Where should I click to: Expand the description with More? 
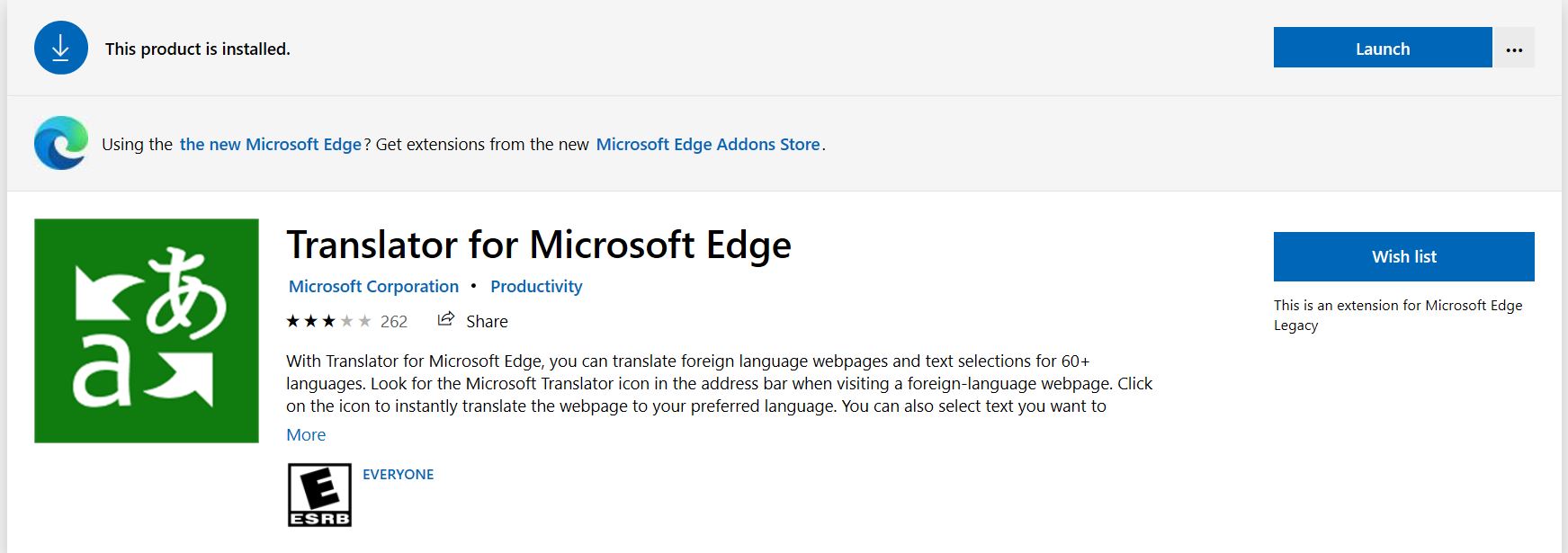click(x=306, y=434)
